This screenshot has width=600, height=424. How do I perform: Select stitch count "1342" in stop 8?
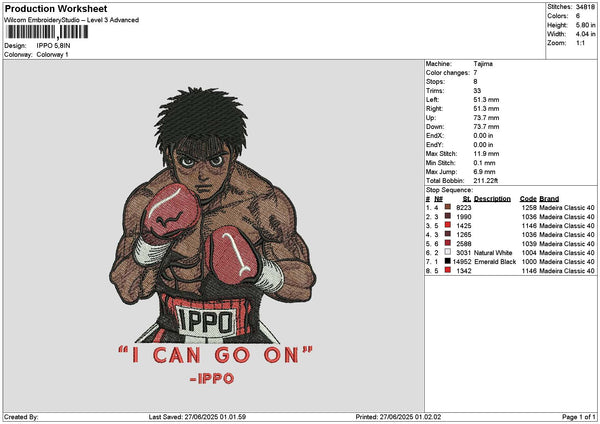tap(463, 271)
